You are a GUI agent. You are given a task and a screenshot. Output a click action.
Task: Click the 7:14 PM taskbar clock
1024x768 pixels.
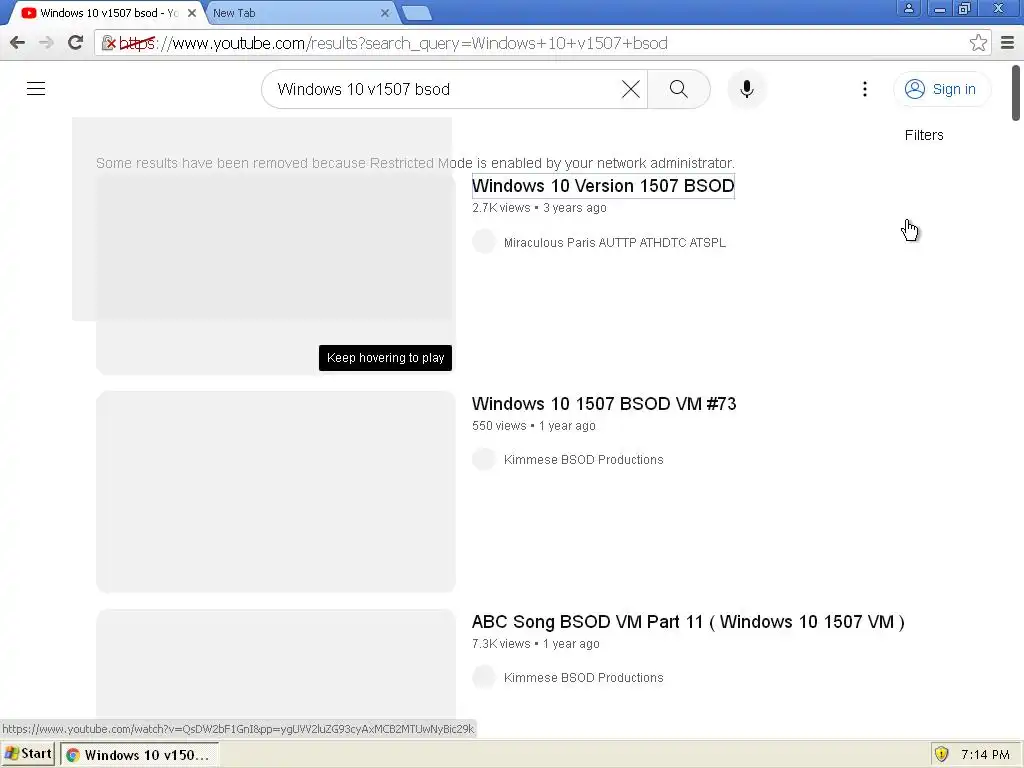click(x=985, y=755)
